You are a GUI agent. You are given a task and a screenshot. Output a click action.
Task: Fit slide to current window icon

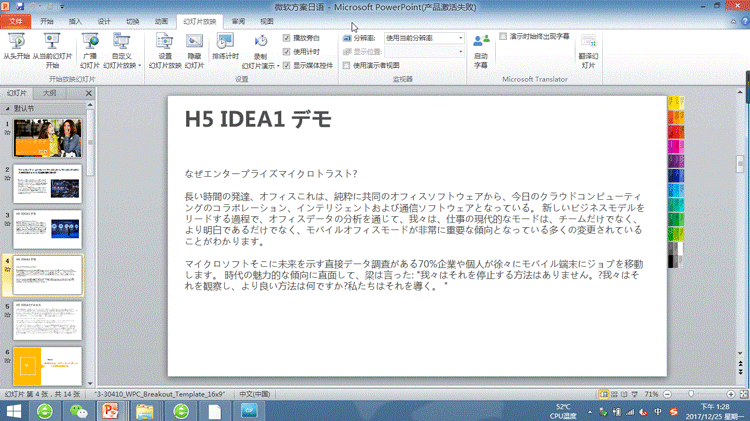(743, 394)
